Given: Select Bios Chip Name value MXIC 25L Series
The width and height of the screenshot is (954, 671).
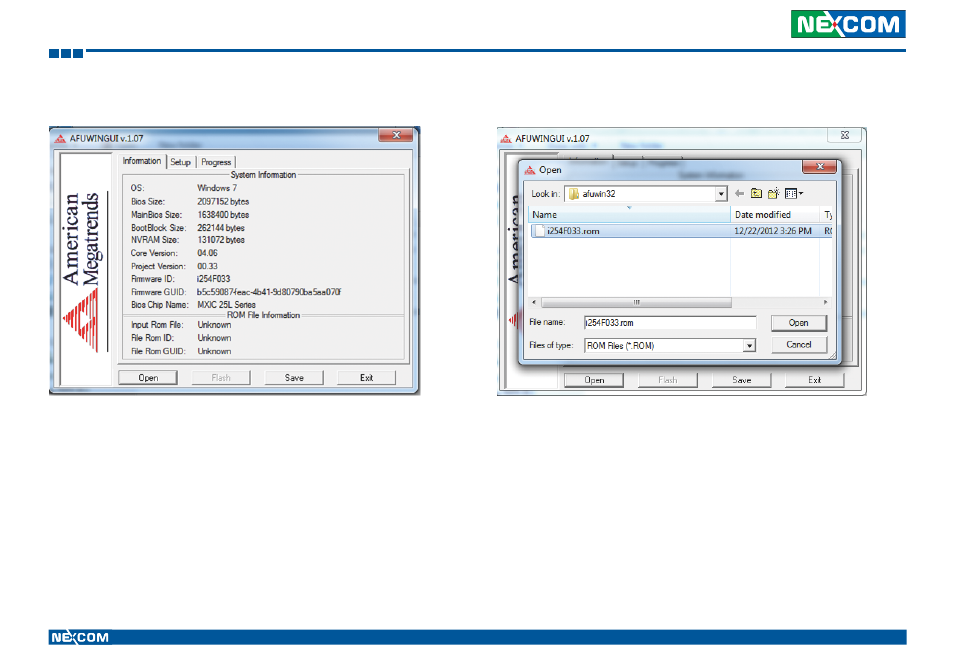Looking at the screenshot, I should [x=226, y=305].
